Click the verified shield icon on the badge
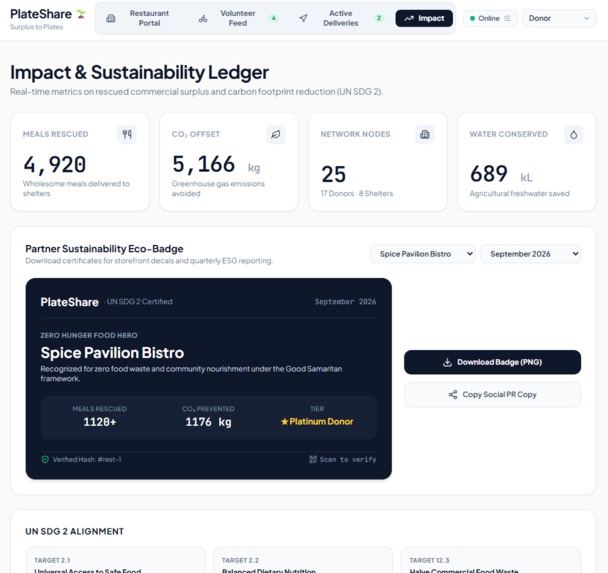Screen dimensions: 608x573 click(x=45, y=459)
